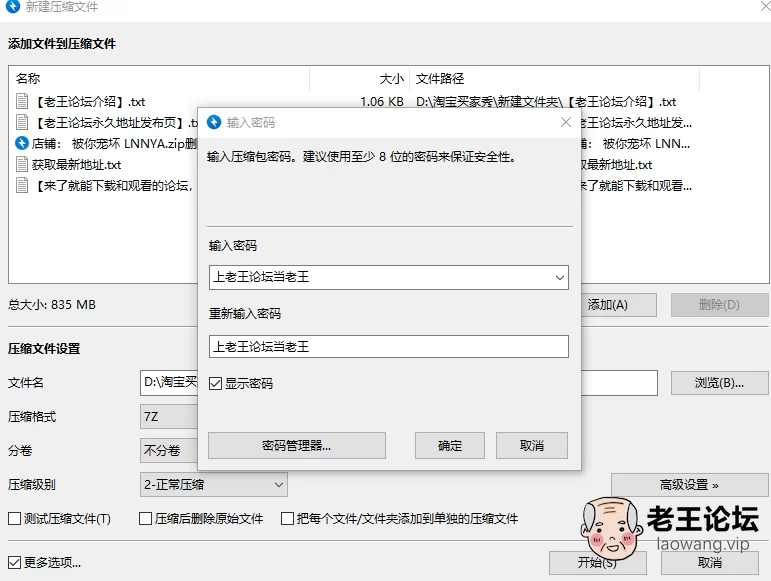Expand the 输入密码 dropdown arrow
Image resolution: width=771 pixels, height=581 pixels.
(x=558, y=277)
